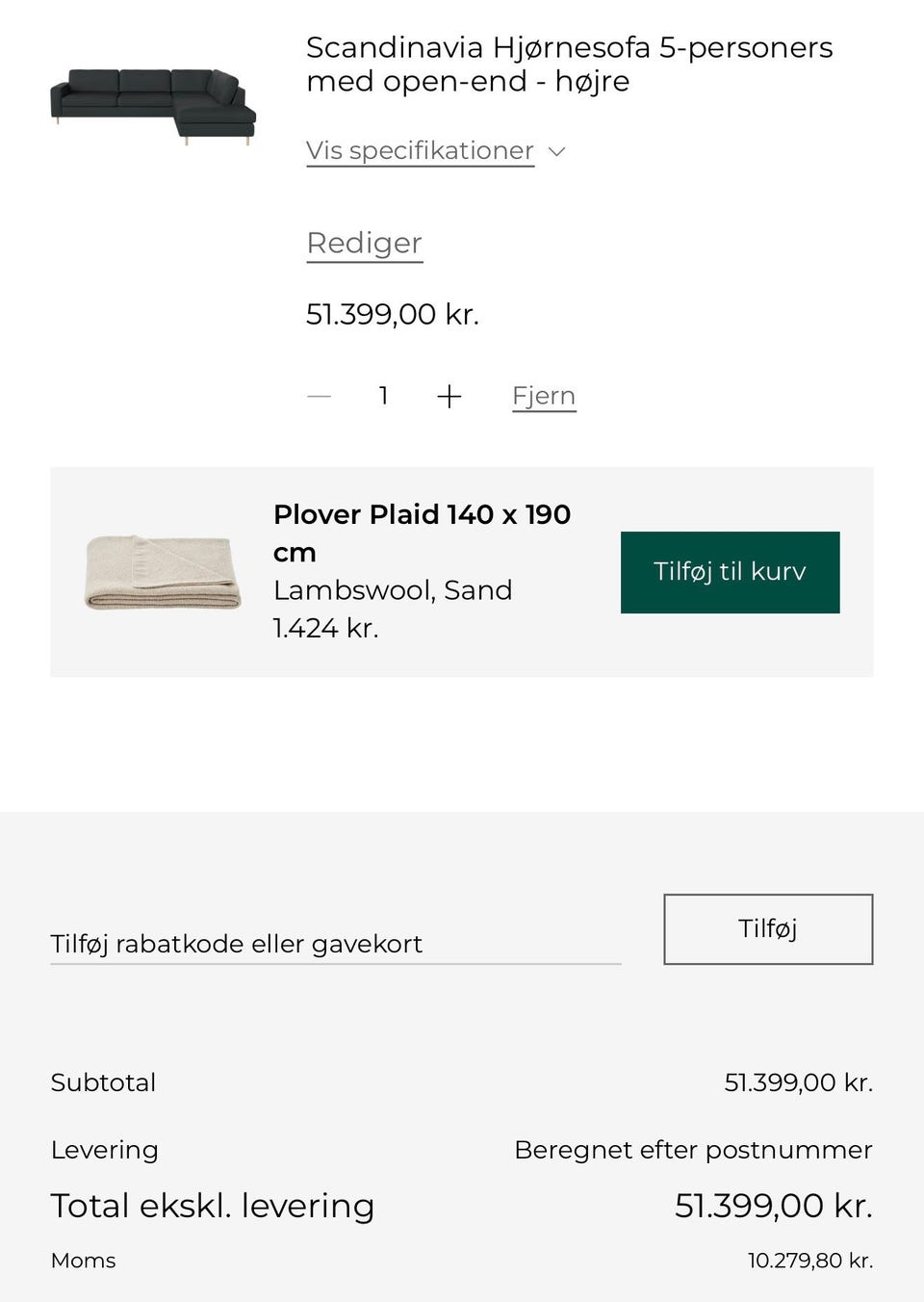
Task: Focus the rabatkode eller gavekort field
Action: point(335,944)
